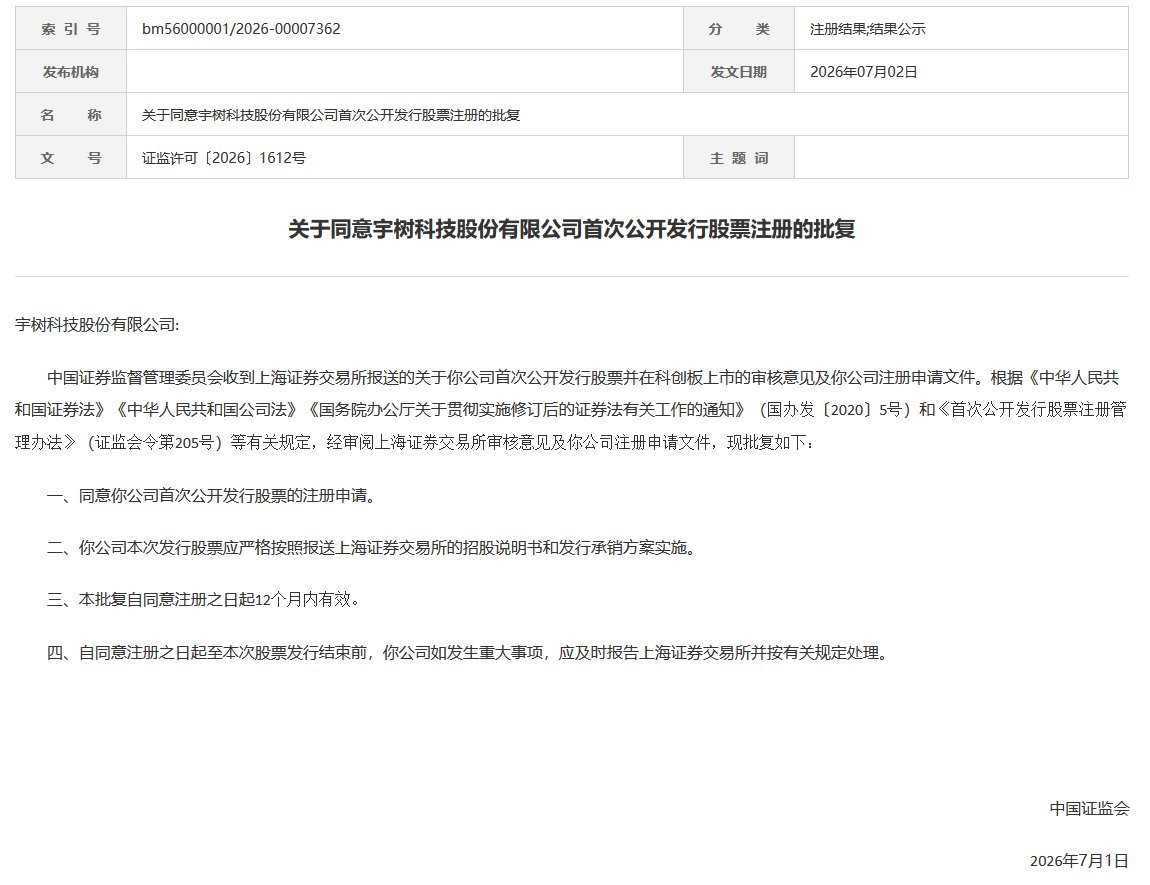This screenshot has width=1150, height=885.
Task: Click the document name in the table's 名称 row
Action: coord(331,114)
